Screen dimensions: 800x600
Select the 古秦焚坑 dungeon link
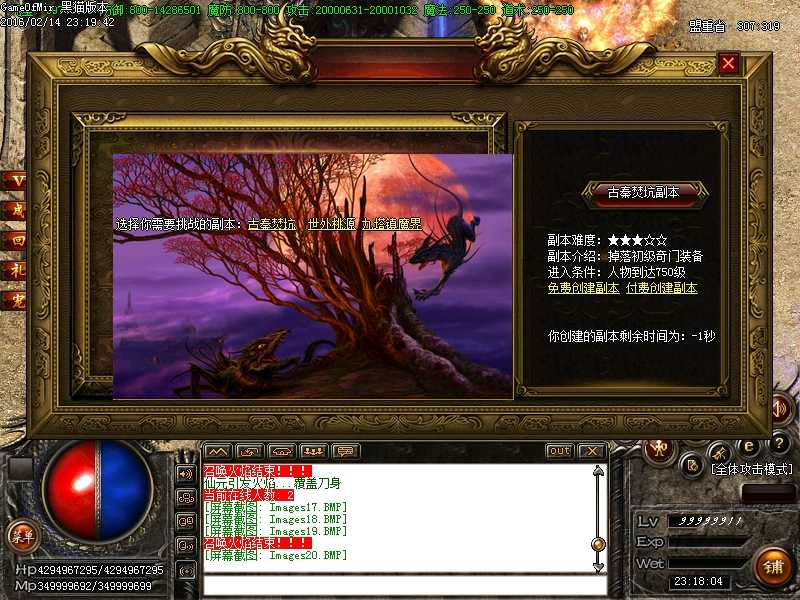[x=272, y=224]
